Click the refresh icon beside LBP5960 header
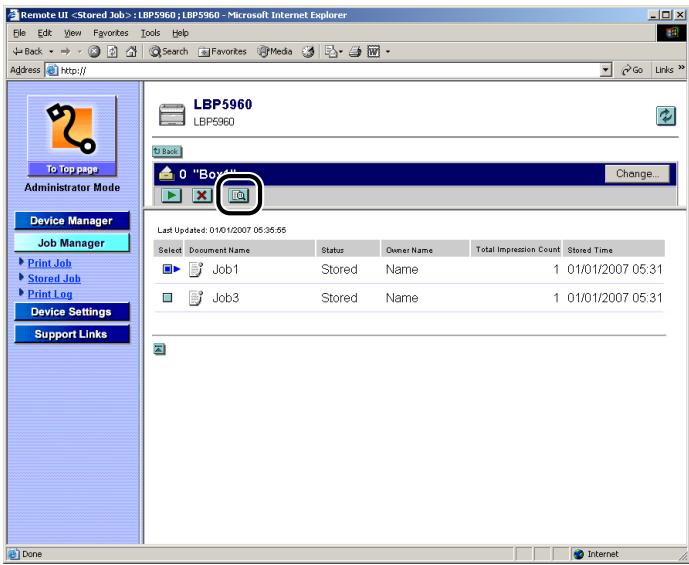 pyautogui.click(x=666, y=116)
